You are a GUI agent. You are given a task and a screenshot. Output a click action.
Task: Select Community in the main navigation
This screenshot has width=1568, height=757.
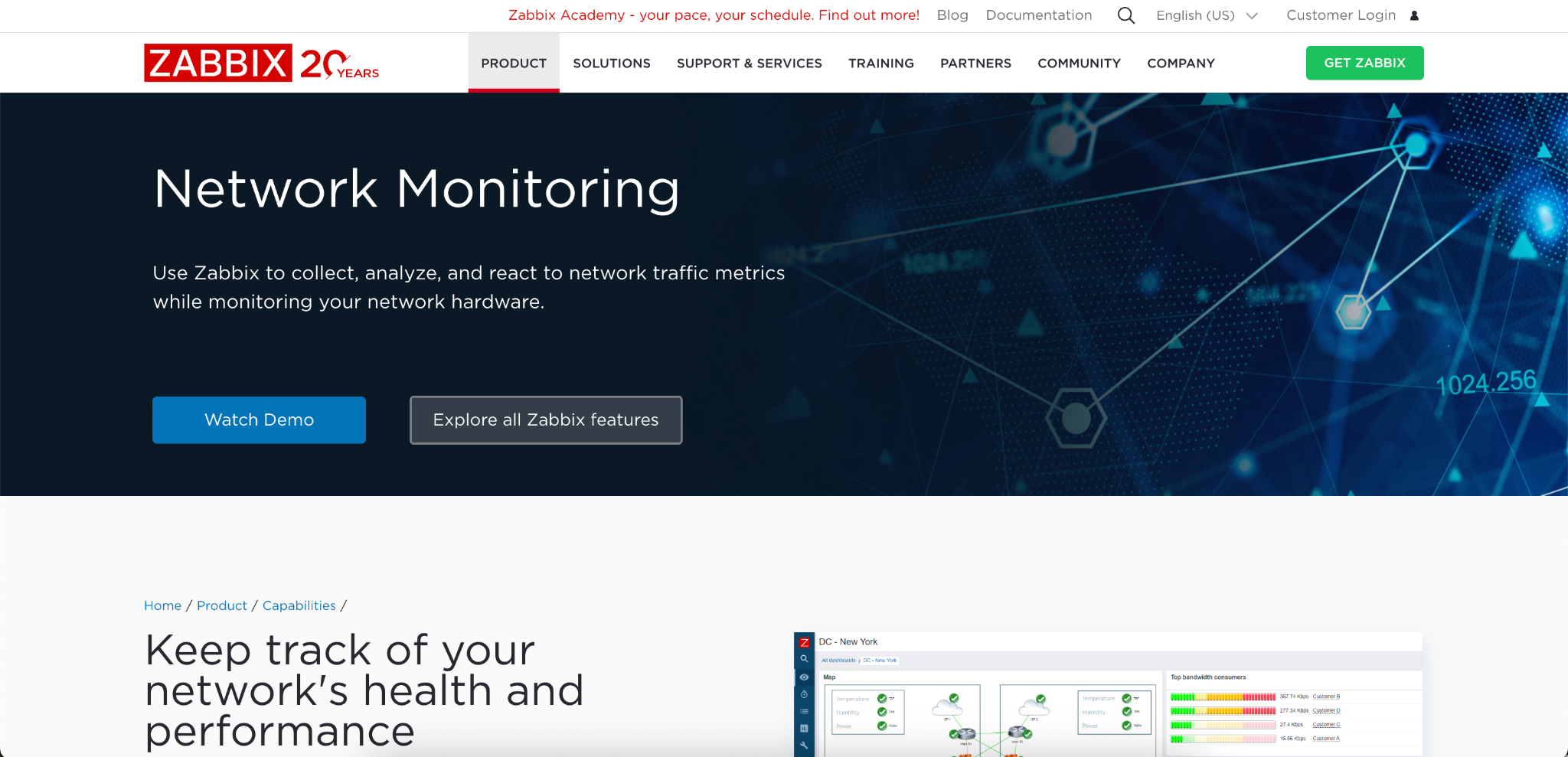1079,64
